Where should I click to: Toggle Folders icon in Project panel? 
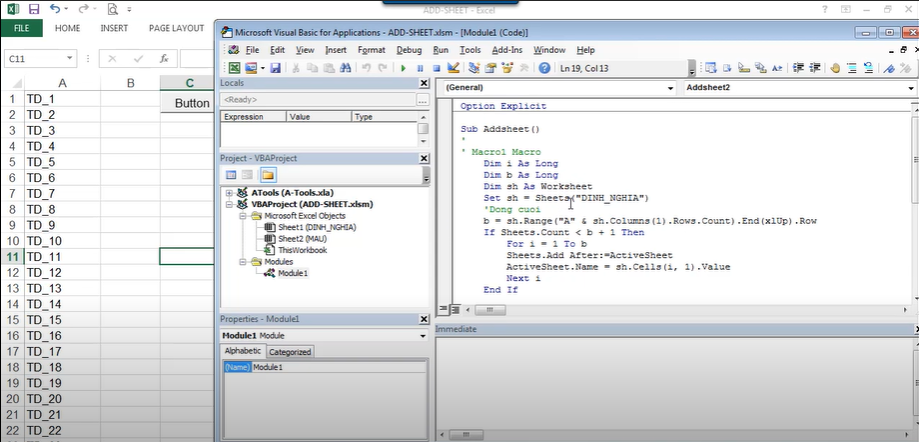pos(268,175)
